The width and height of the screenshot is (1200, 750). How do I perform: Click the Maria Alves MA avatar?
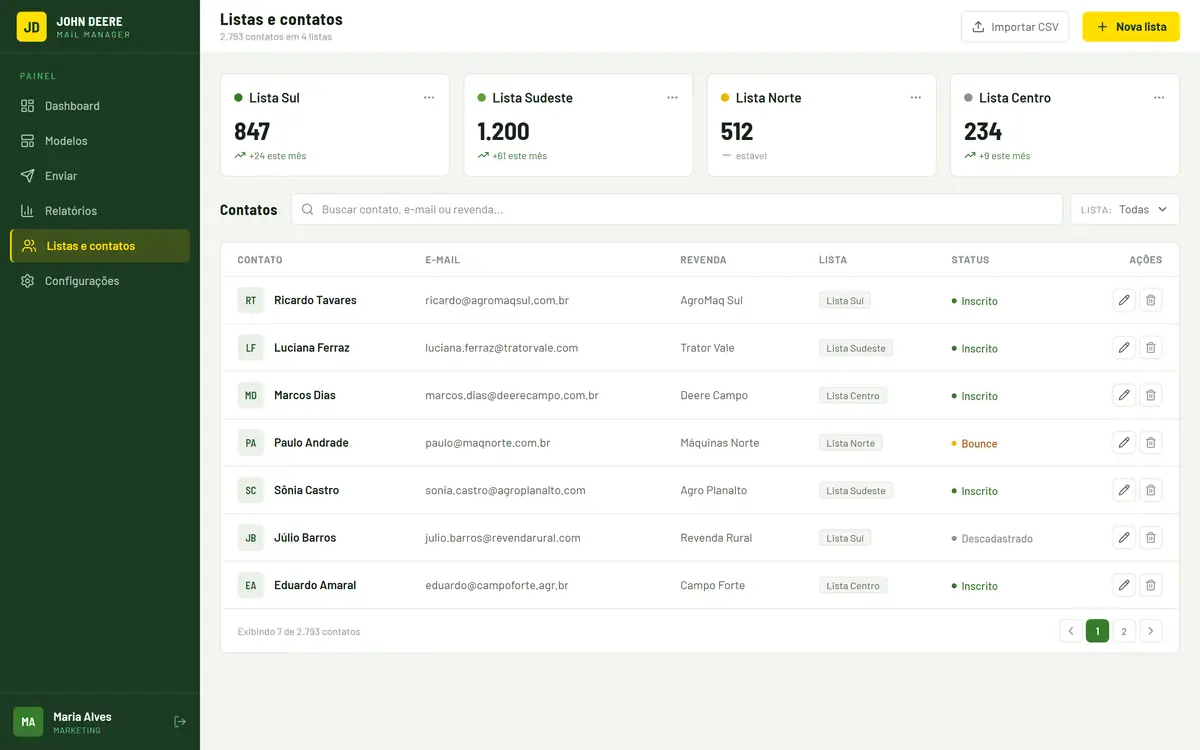point(28,722)
